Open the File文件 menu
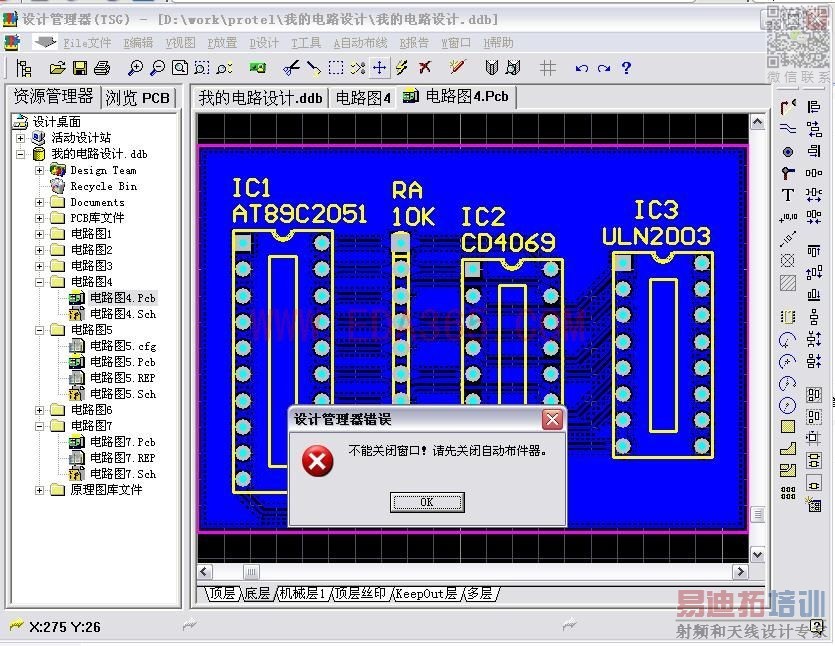Image resolution: width=835 pixels, height=646 pixels. coord(87,43)
